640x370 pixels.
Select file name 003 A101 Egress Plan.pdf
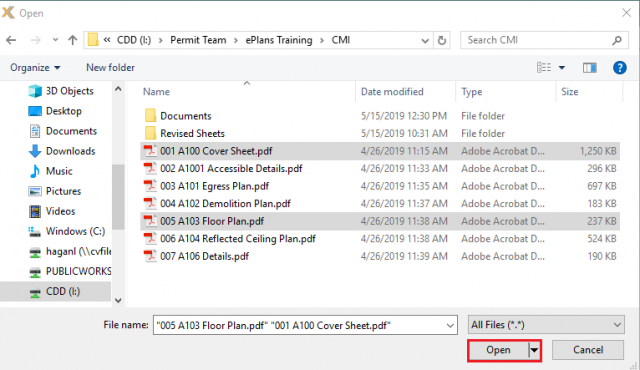click(214, 186)
